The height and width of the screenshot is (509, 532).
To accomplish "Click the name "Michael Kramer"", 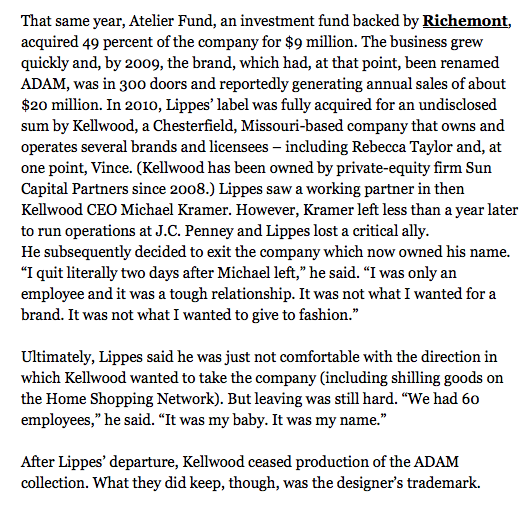I will 174,210.
